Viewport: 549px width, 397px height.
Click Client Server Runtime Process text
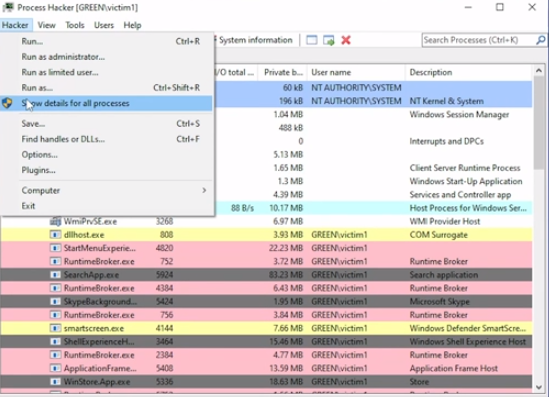(x=465, y=168)
